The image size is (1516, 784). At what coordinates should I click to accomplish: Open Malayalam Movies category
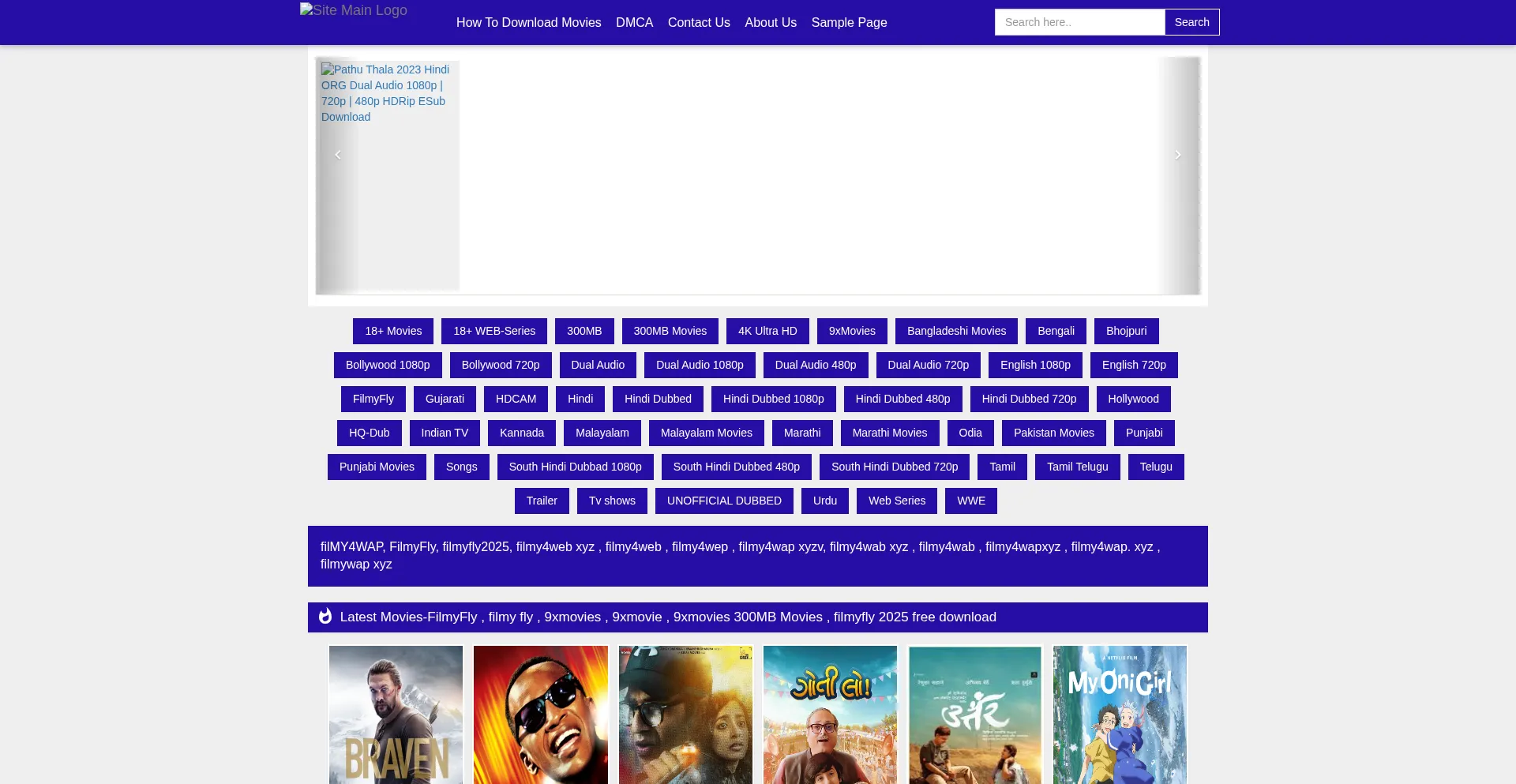[707, 433]
